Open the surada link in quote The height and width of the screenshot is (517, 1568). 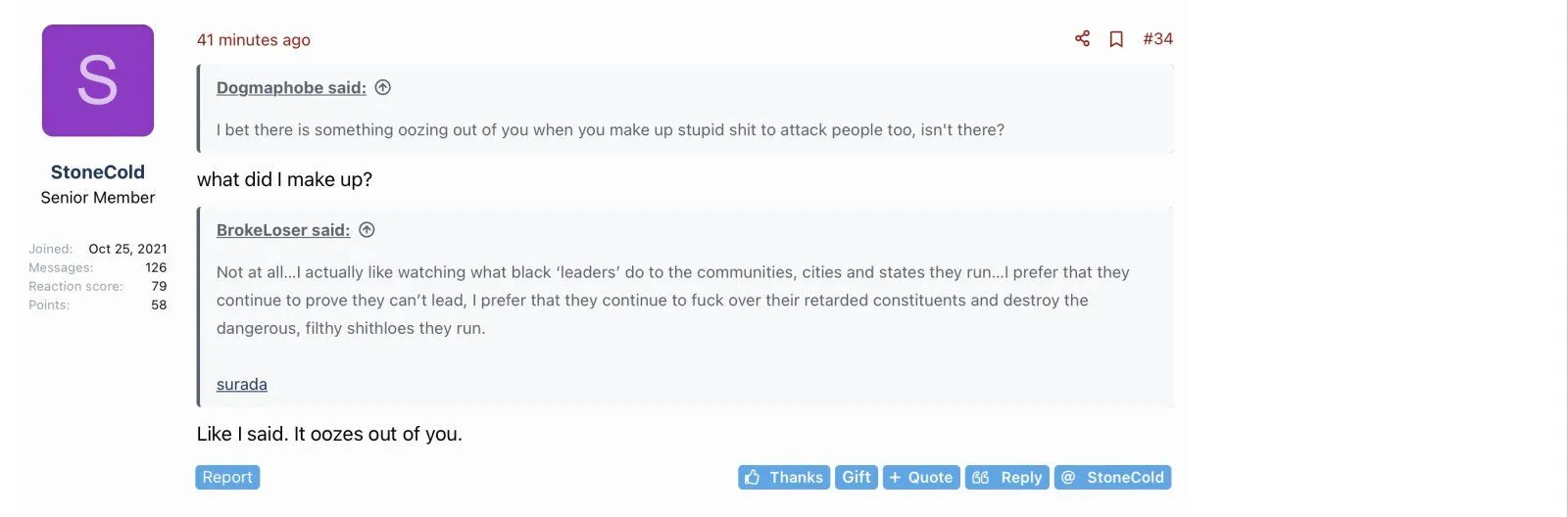pos(241,385)
